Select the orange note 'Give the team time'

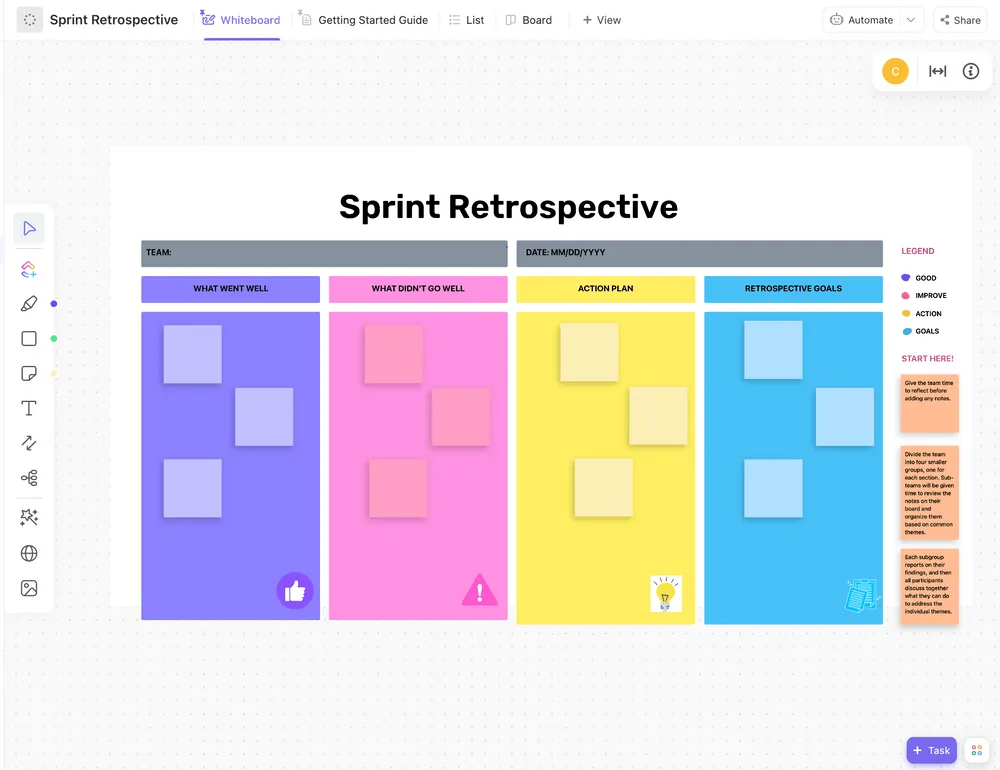pos(930,403)
